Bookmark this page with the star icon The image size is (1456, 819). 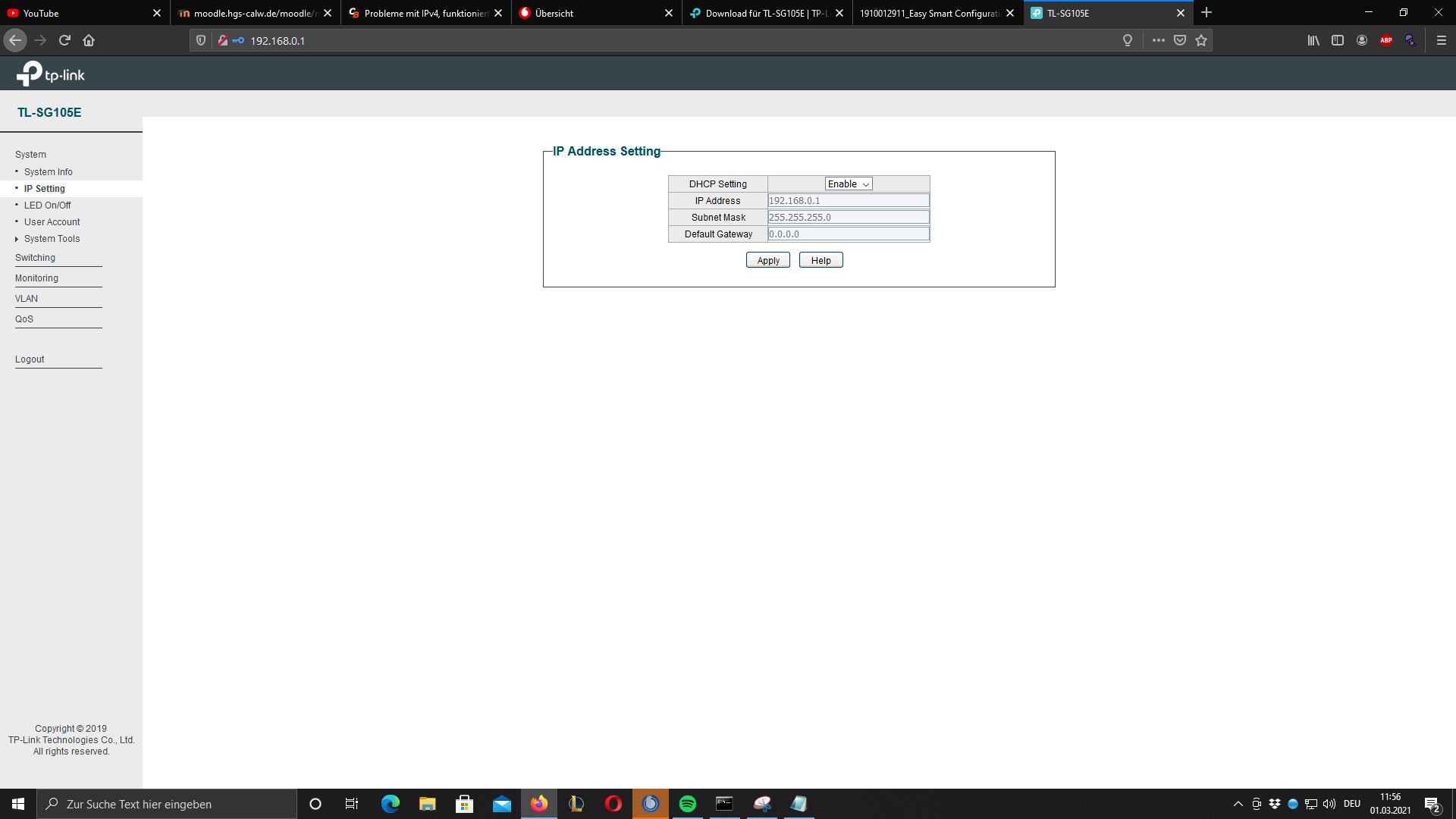[x=1201, y=40]
